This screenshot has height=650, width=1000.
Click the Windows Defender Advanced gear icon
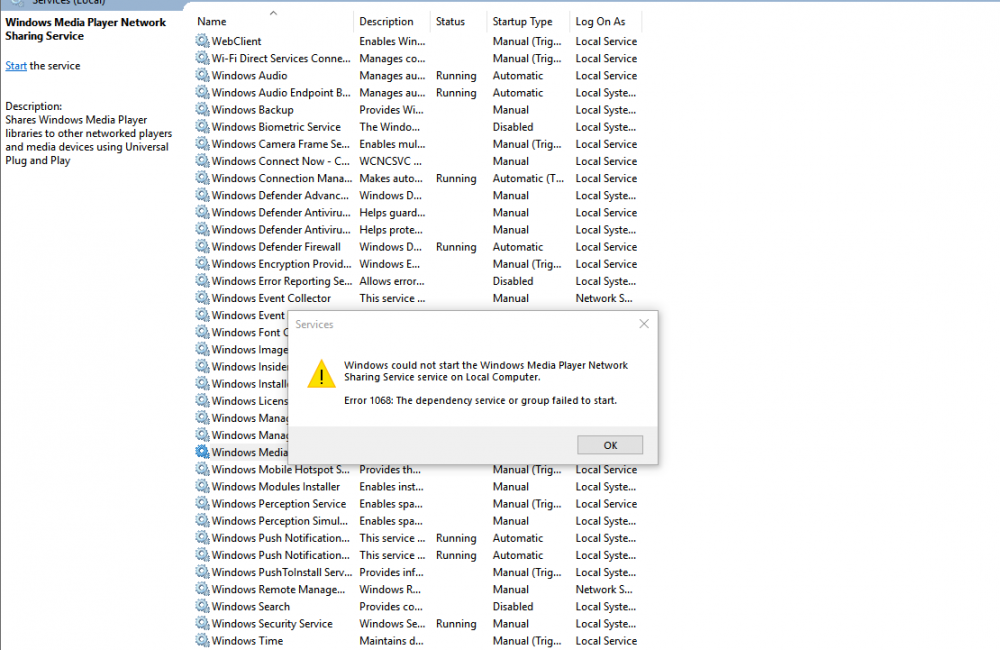click(x=202, y=196)
